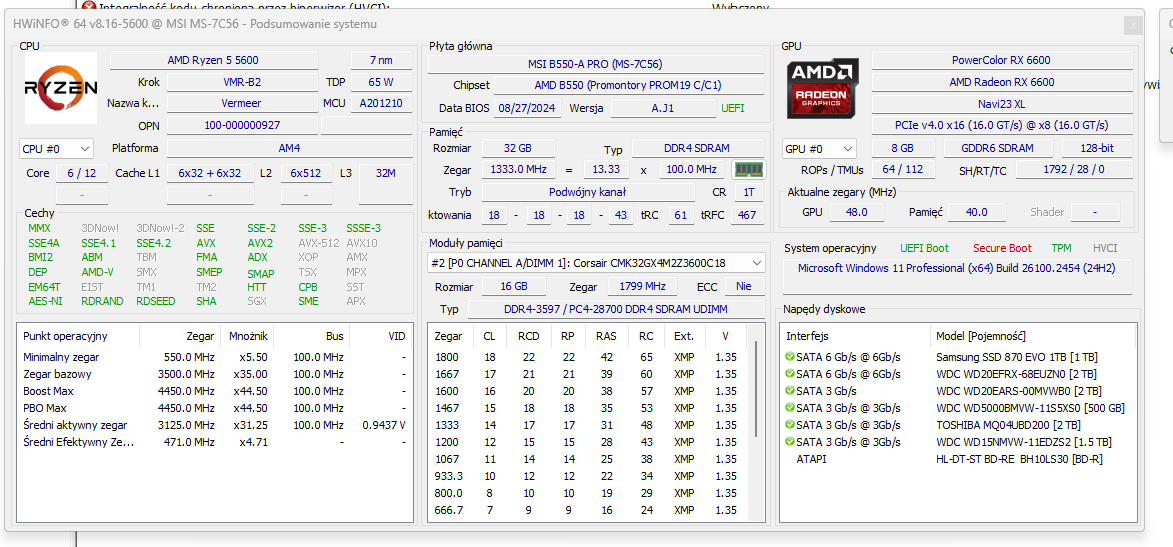
Task: Click the tRFC 467 value
Action: point(747,216)
